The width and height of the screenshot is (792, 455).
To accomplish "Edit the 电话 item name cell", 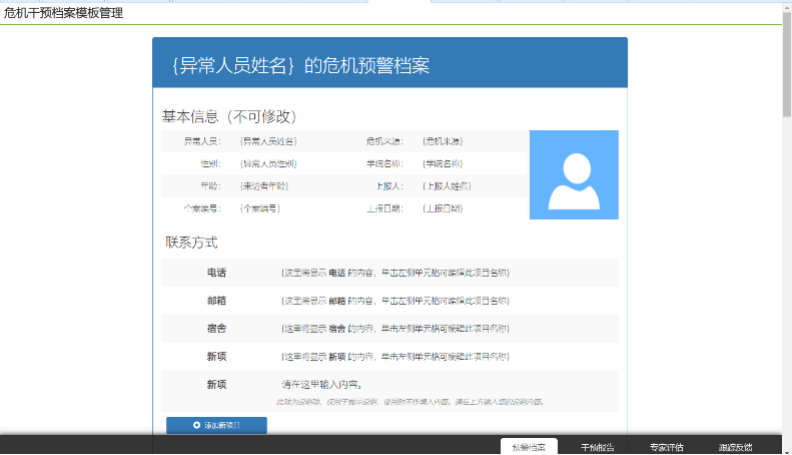I will (217, 272).
